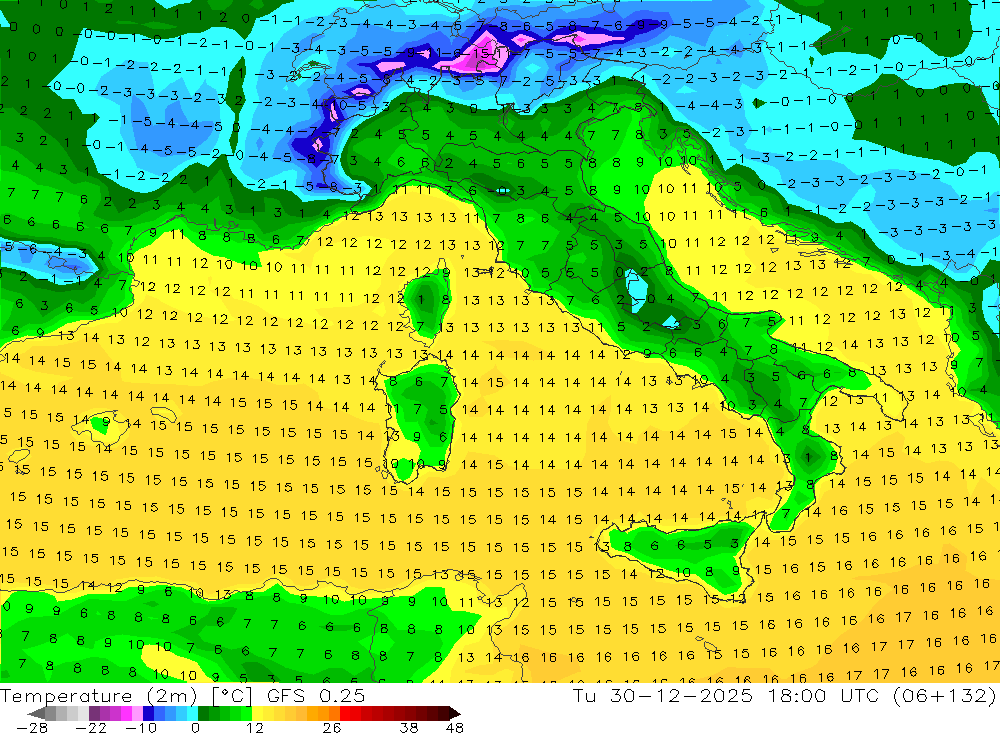Screen dimensions: 1000x733
Task: Click the '26' legend value
Action: [x=332, y=728]
